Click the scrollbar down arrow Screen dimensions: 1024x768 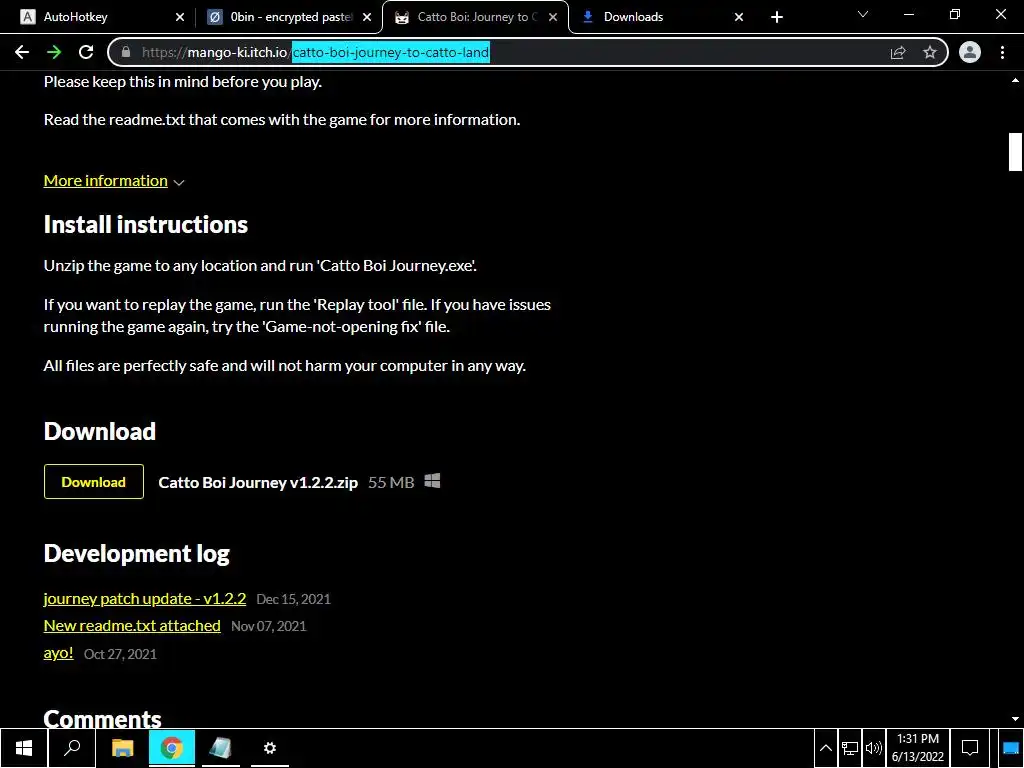(1015, 719)
